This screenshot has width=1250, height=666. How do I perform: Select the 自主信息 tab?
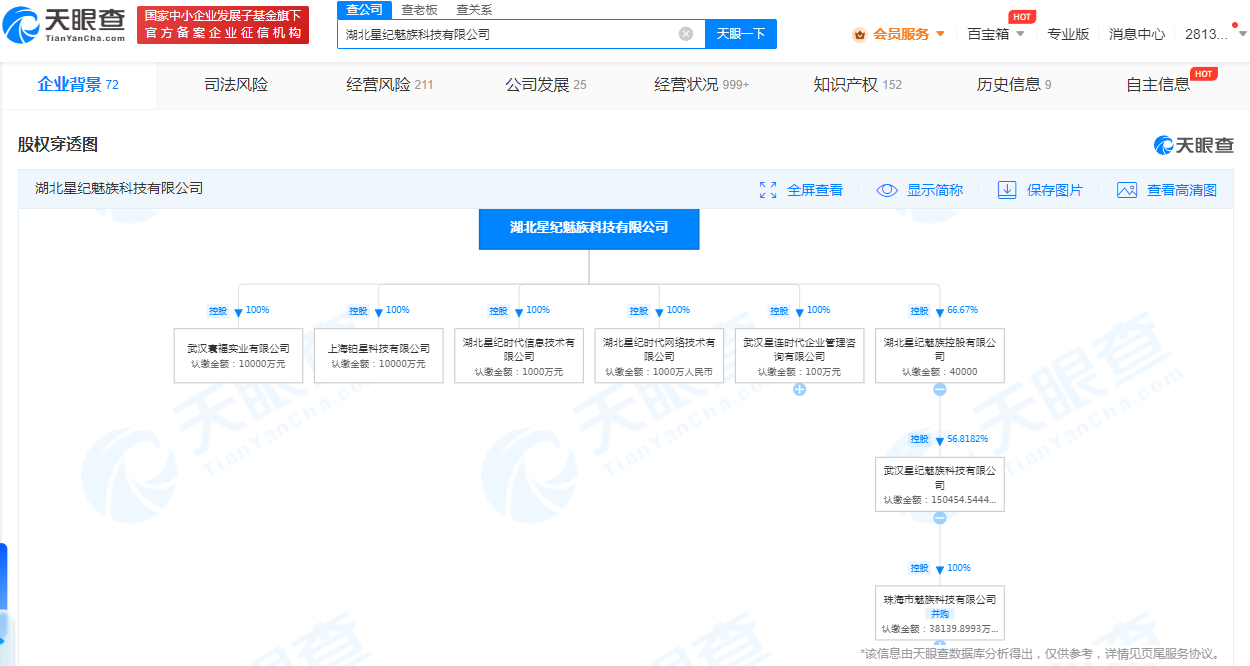pyautogui.click(x=1159, y=85)
